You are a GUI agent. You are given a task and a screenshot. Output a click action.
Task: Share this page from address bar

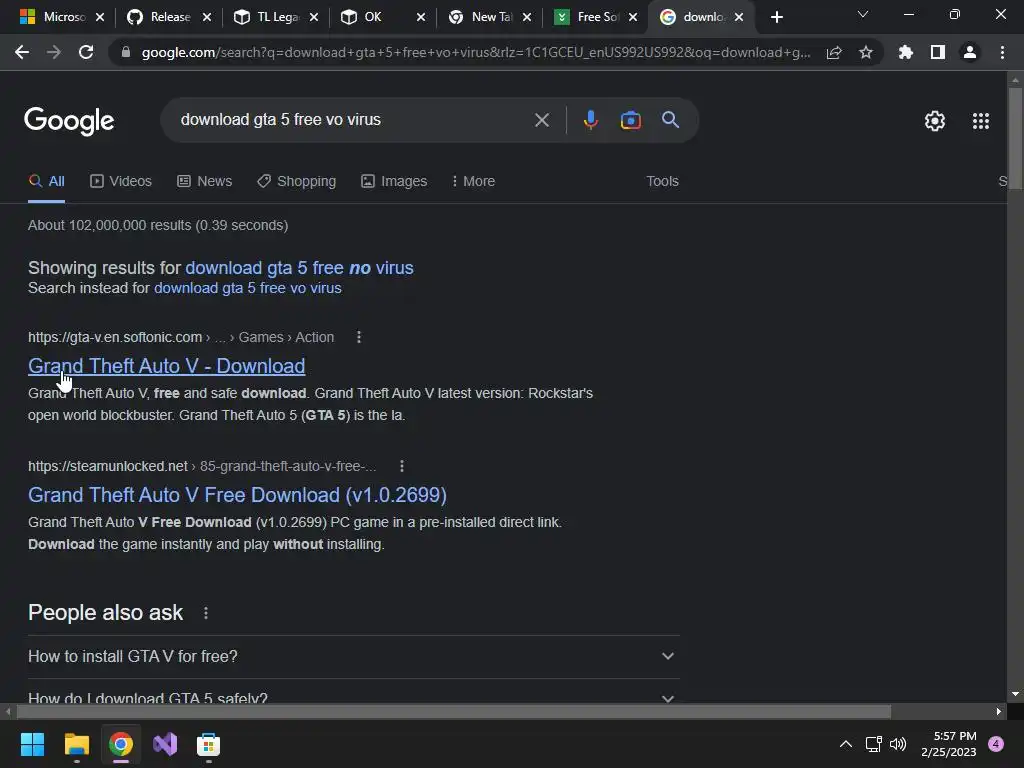click(833, 52)
